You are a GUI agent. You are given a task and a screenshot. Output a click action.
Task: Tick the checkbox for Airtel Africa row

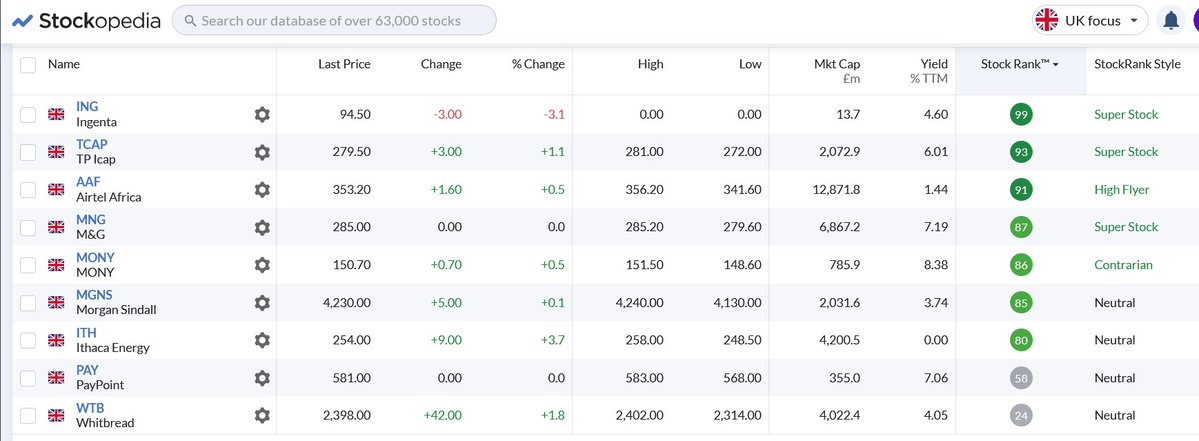28,190
